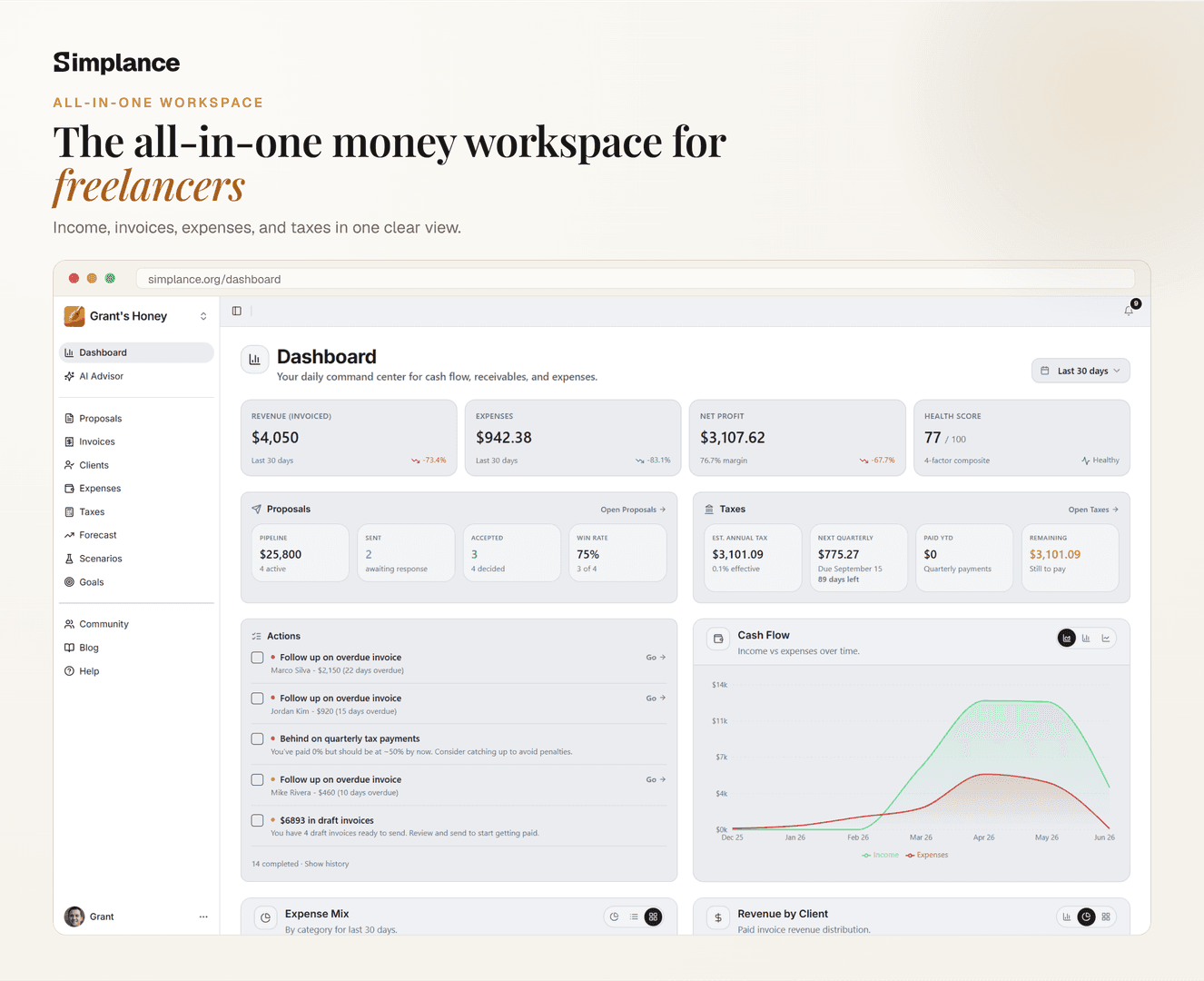Screen dimensions: 1204x981
Task: Go to Proposals in the sidebar
Action: tap(136, 419)
